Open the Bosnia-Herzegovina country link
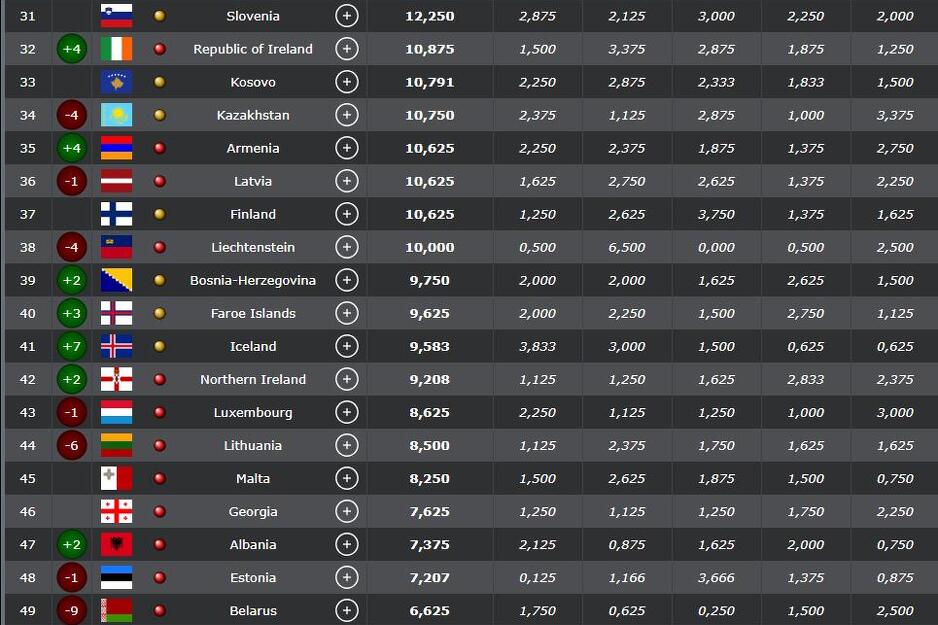The image size is (938, 625). click(253, 280)
